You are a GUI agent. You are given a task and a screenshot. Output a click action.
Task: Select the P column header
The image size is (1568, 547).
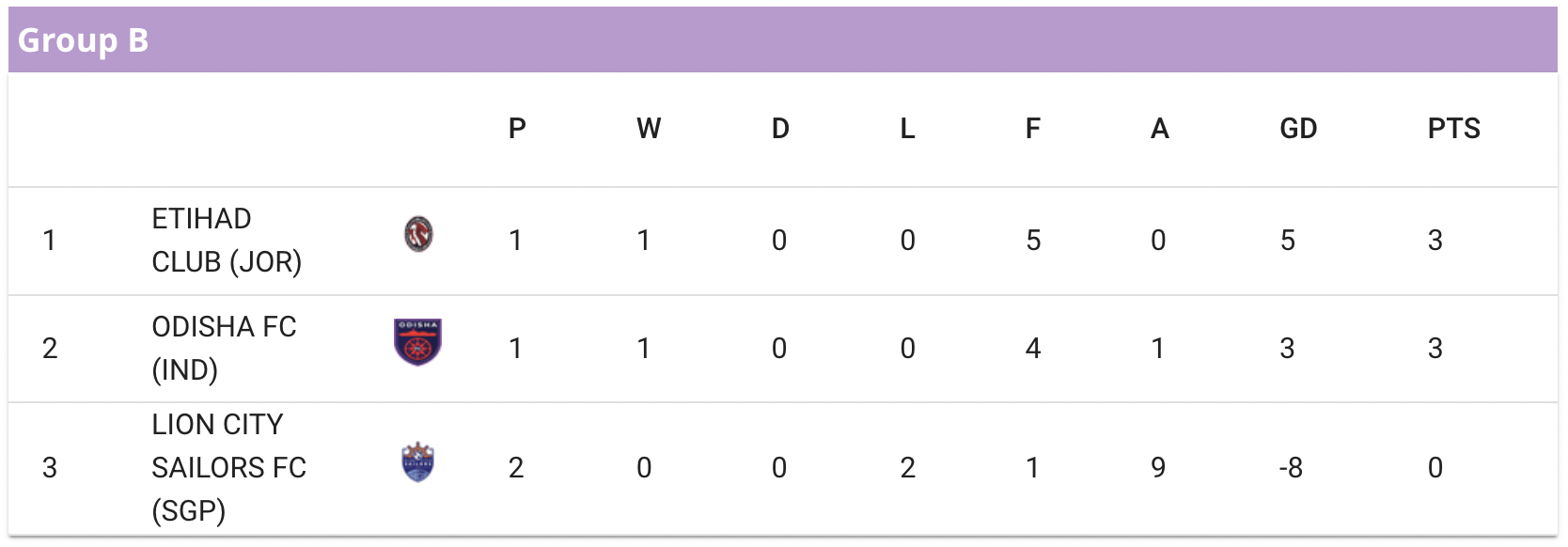pos(517,129)
